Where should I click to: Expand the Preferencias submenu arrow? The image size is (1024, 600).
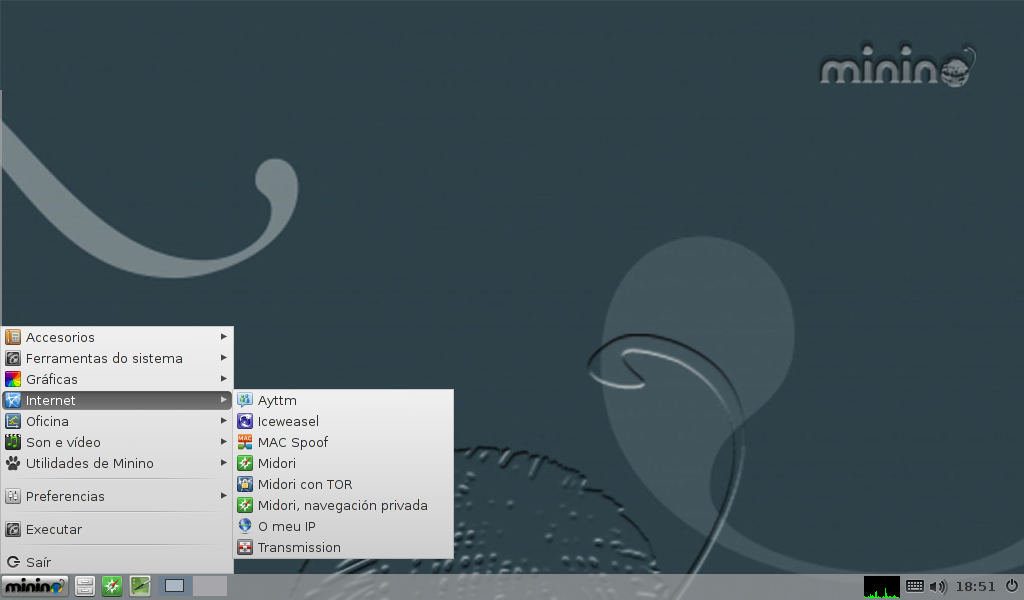(x=224, y=496)
